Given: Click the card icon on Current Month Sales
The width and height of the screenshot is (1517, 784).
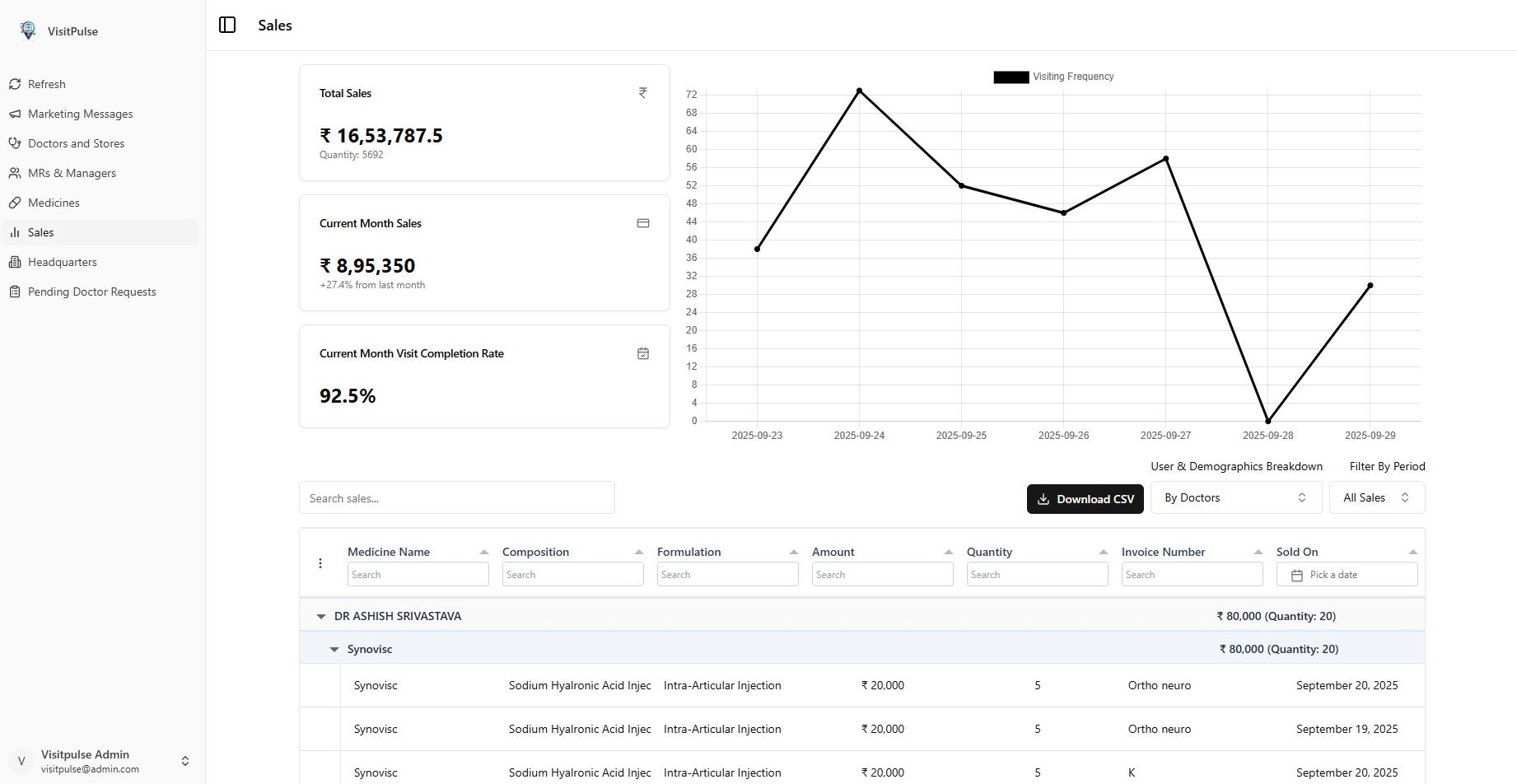Looking at the screenshot, I should tap(642, 223).
